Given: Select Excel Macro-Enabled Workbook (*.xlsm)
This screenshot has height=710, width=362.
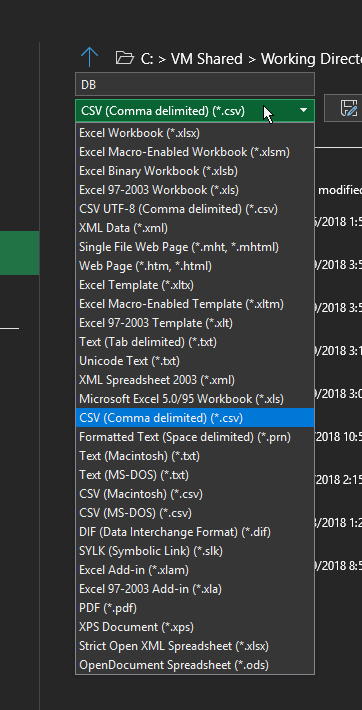Looking at the screenshot, I should click(195, 152).
